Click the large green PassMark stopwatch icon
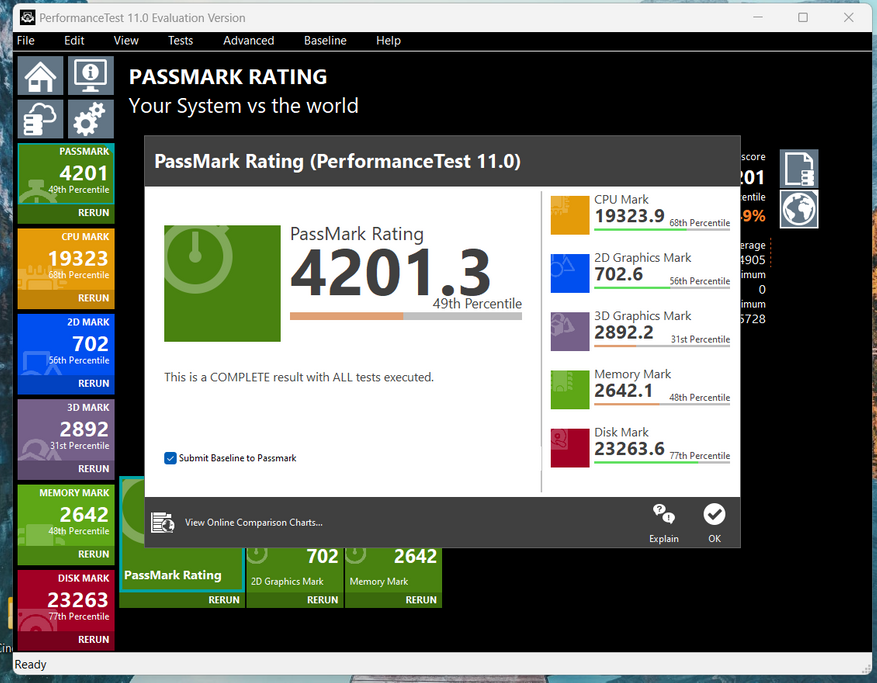Screen dimensions: 877x683 coord(222,283)
